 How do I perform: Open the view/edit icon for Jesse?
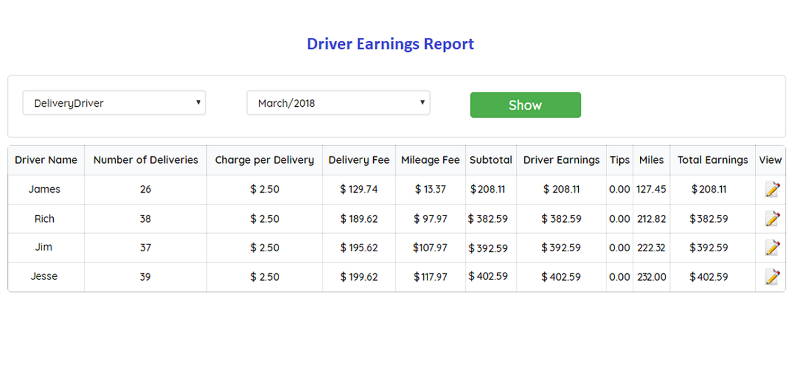tap(772, 277)
